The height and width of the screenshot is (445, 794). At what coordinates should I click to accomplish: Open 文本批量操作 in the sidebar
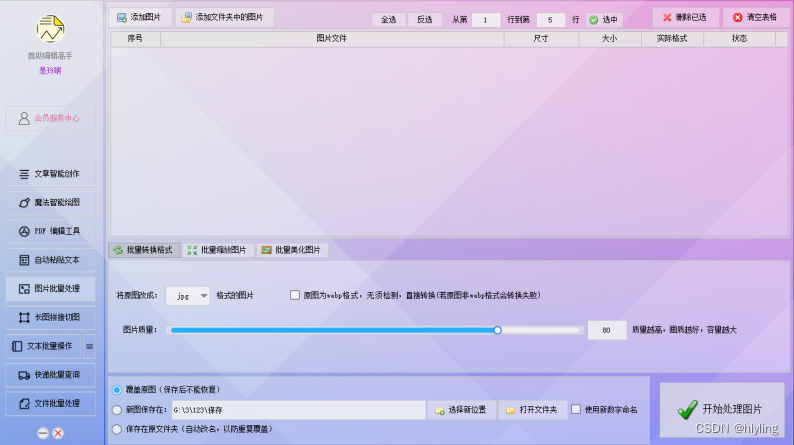(43, 346)
